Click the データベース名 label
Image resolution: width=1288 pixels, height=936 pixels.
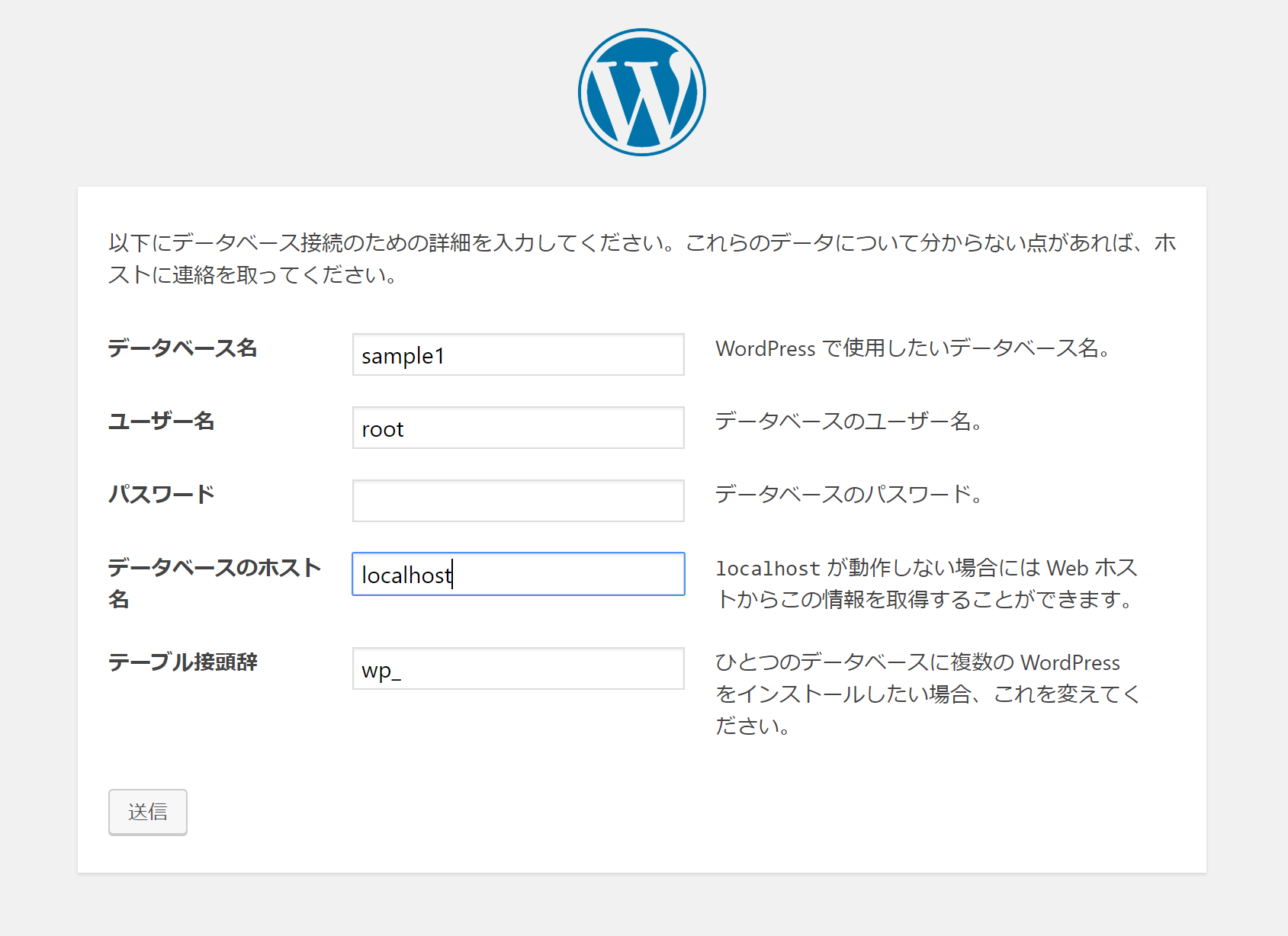pyautogui.click(x=183, y=349)
